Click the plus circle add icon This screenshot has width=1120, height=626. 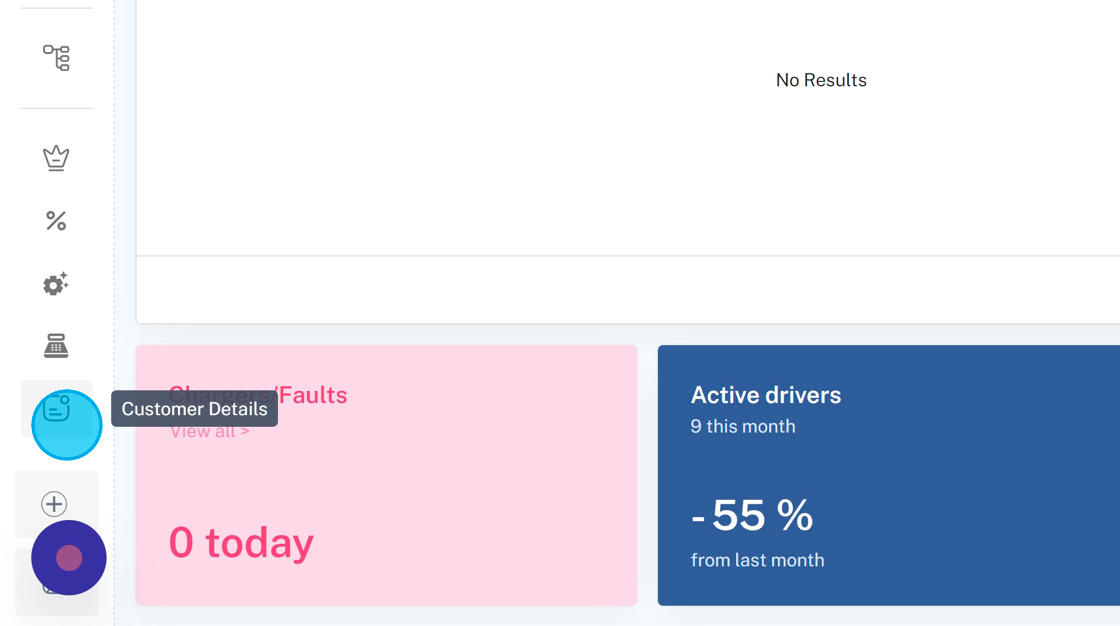pyautogui.click(x=55, y=504)
